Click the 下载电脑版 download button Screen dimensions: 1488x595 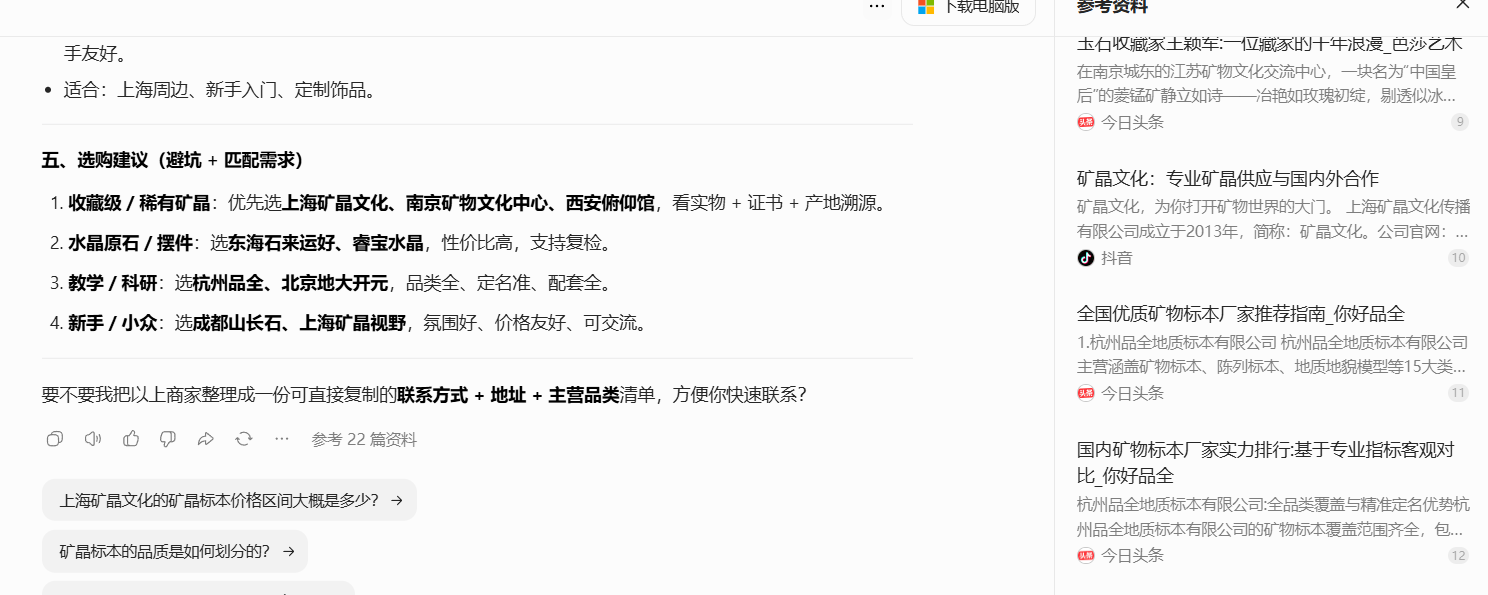point(968,8)
